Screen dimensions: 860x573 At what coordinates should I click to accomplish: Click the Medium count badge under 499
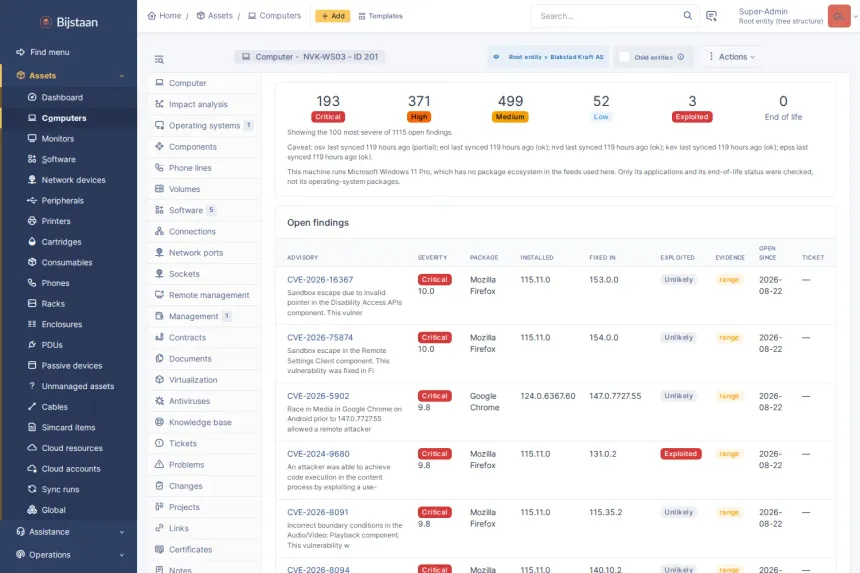(x=510, y=117)
